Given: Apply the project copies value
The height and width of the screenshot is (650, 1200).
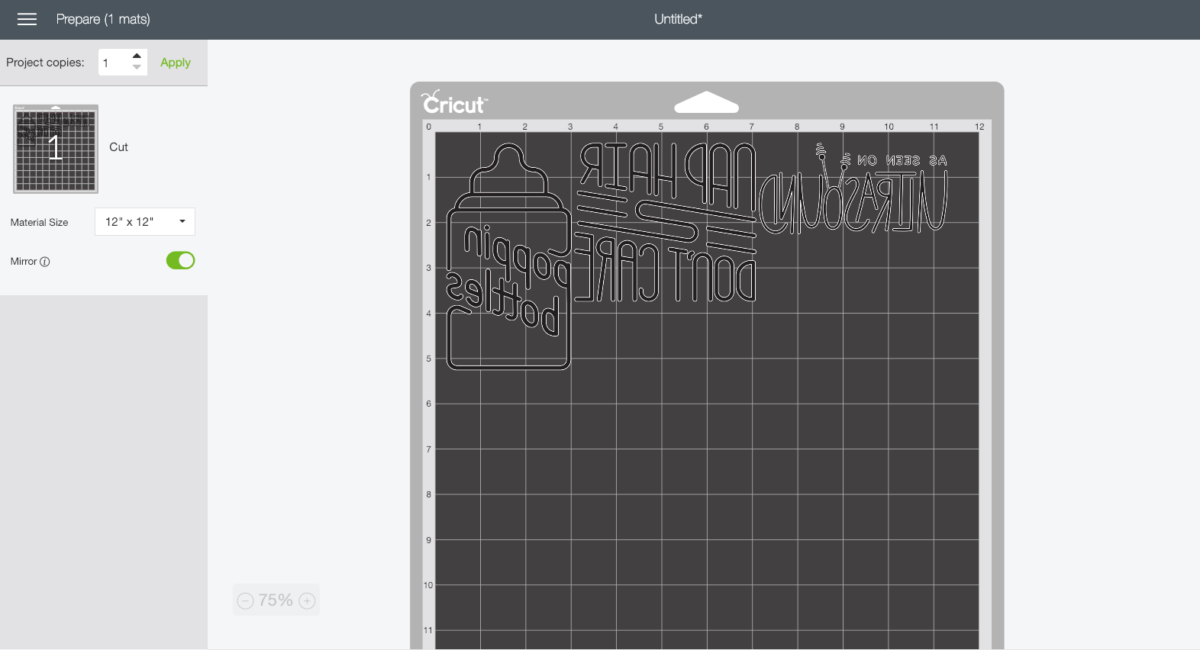Looking at the screenshot, I should tap(175, 62).
